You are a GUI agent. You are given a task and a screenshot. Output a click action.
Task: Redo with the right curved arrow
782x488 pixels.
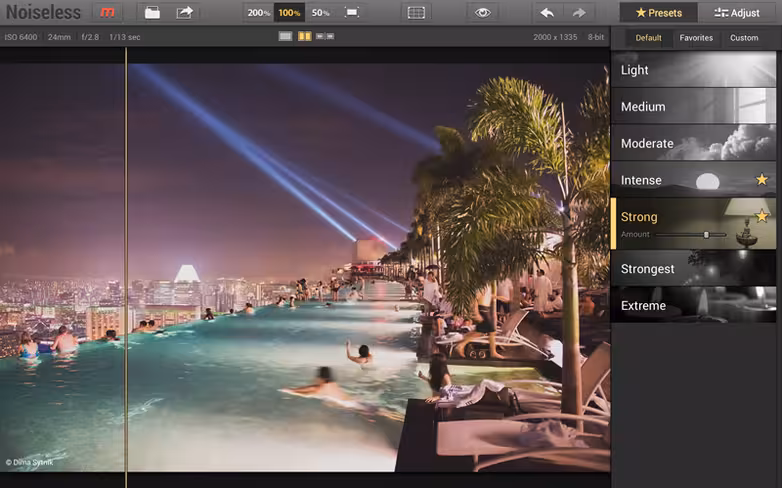pos(579,12)
